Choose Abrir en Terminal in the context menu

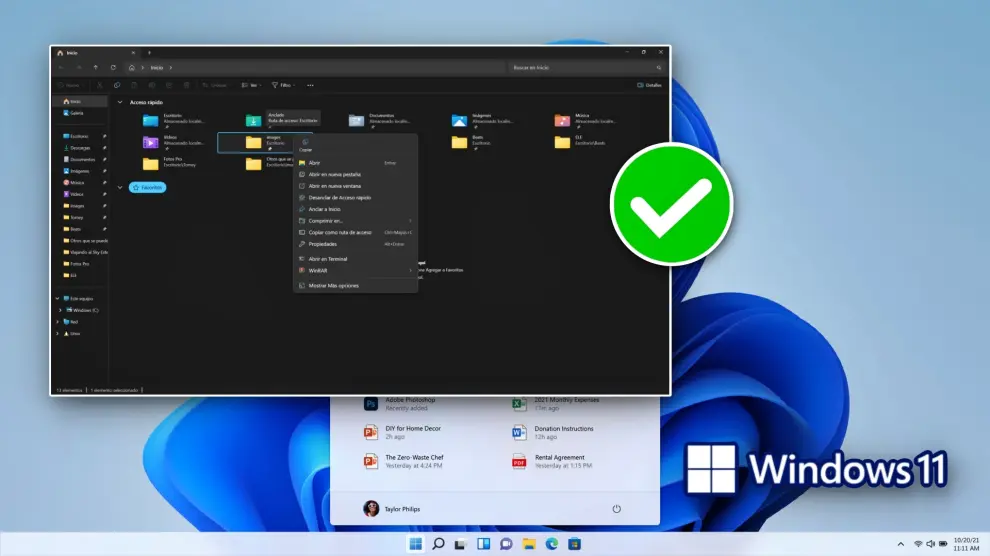[328, 259]
